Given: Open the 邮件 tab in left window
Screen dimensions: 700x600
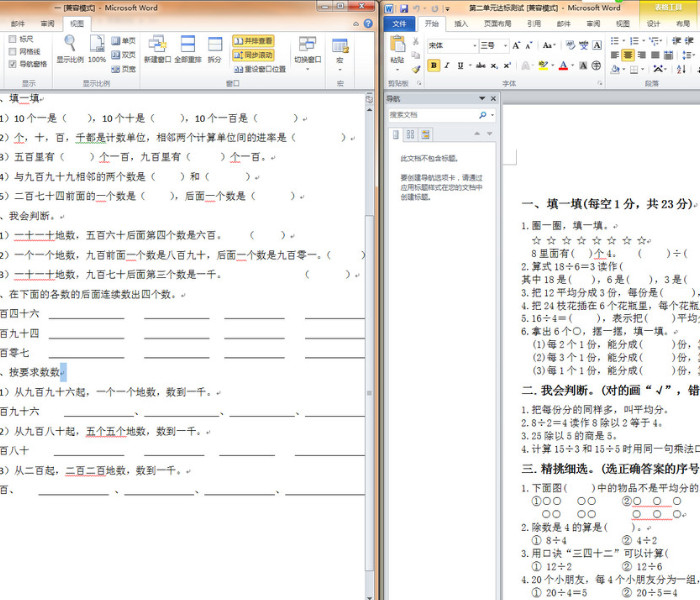Looking at the screenshot, I should click(x=18, y=24).
